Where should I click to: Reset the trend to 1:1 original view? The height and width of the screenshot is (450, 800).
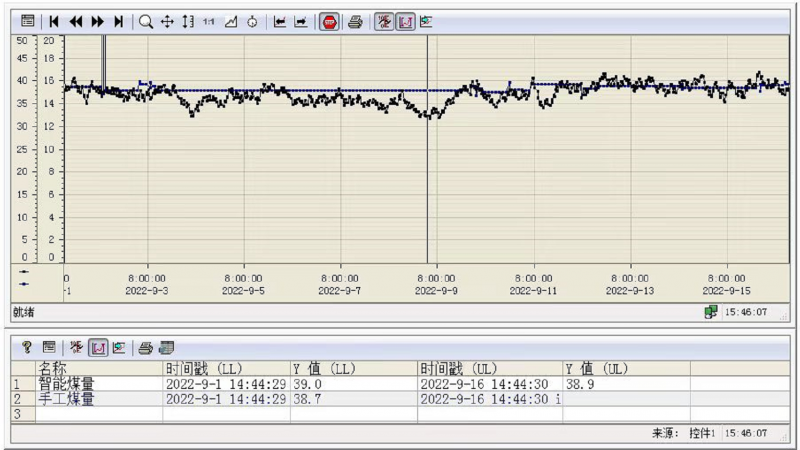(209, 21)
